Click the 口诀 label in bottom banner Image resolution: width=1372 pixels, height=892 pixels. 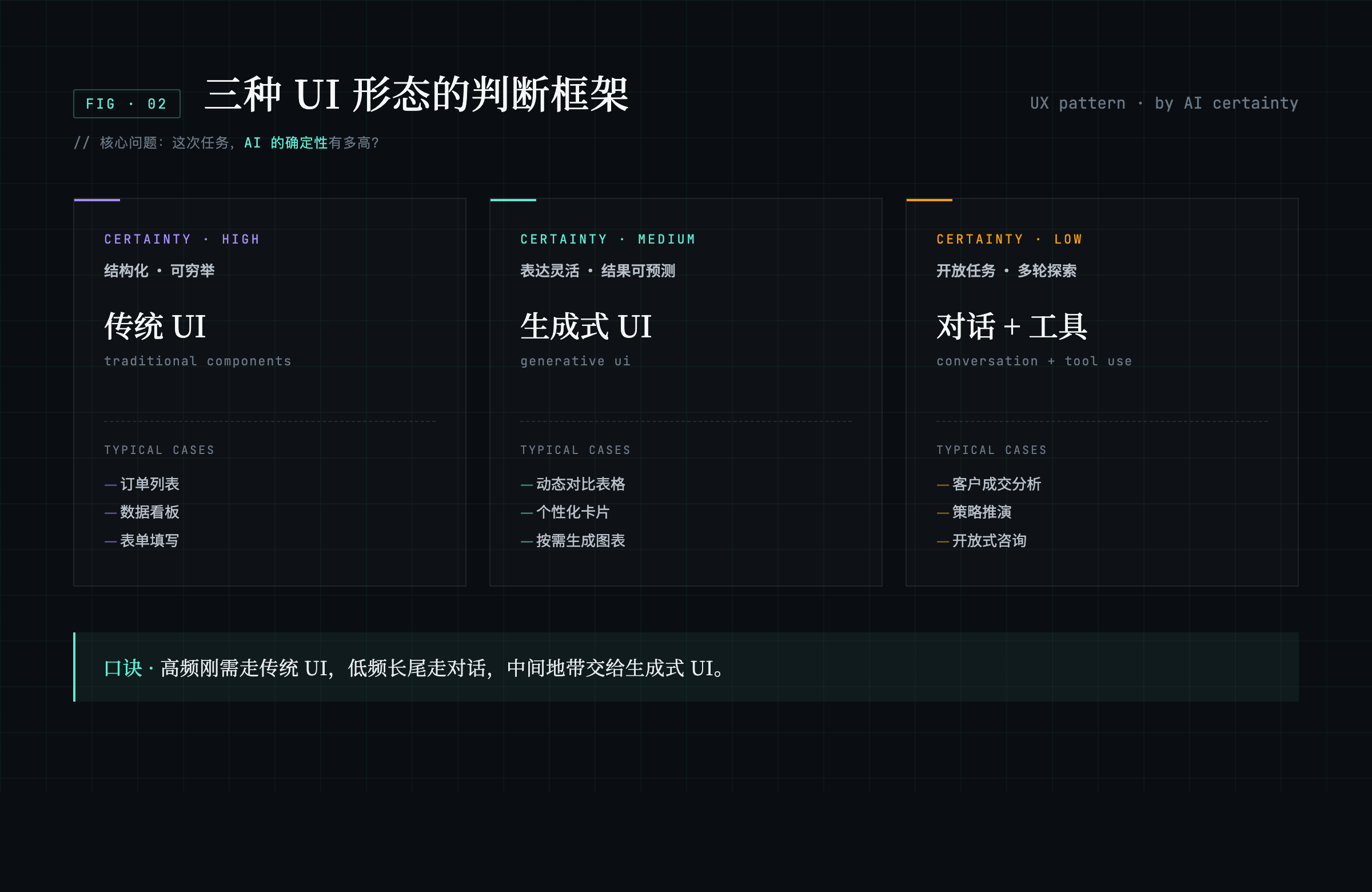click(123, 668)
